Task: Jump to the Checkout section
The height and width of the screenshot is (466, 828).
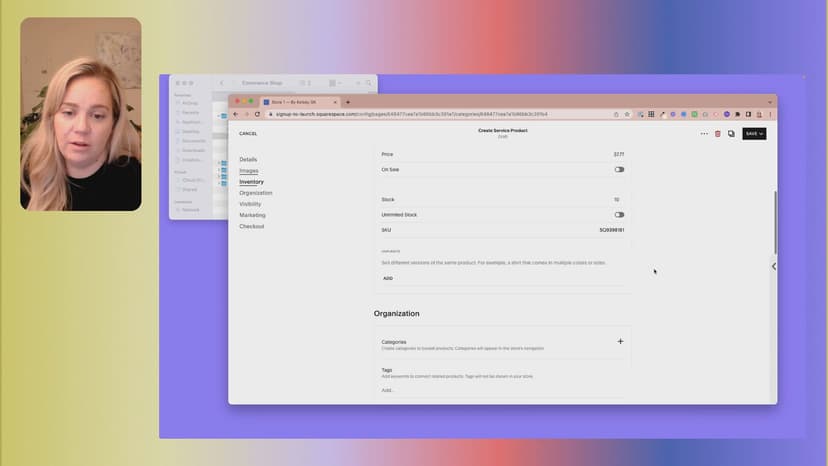Action: coord(251,226)
